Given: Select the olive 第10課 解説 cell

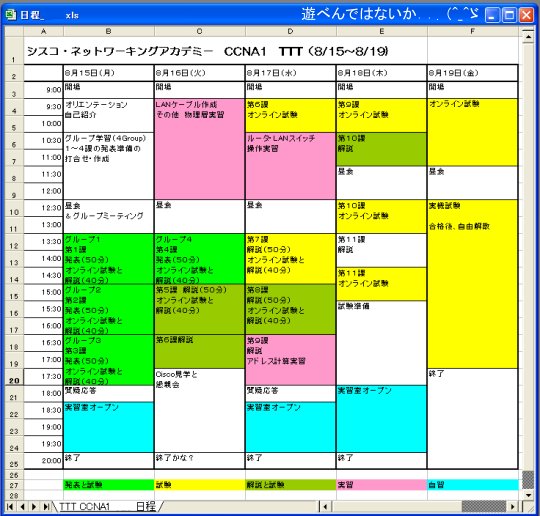Looking at the screenshot, I should (x=382, y=149).
